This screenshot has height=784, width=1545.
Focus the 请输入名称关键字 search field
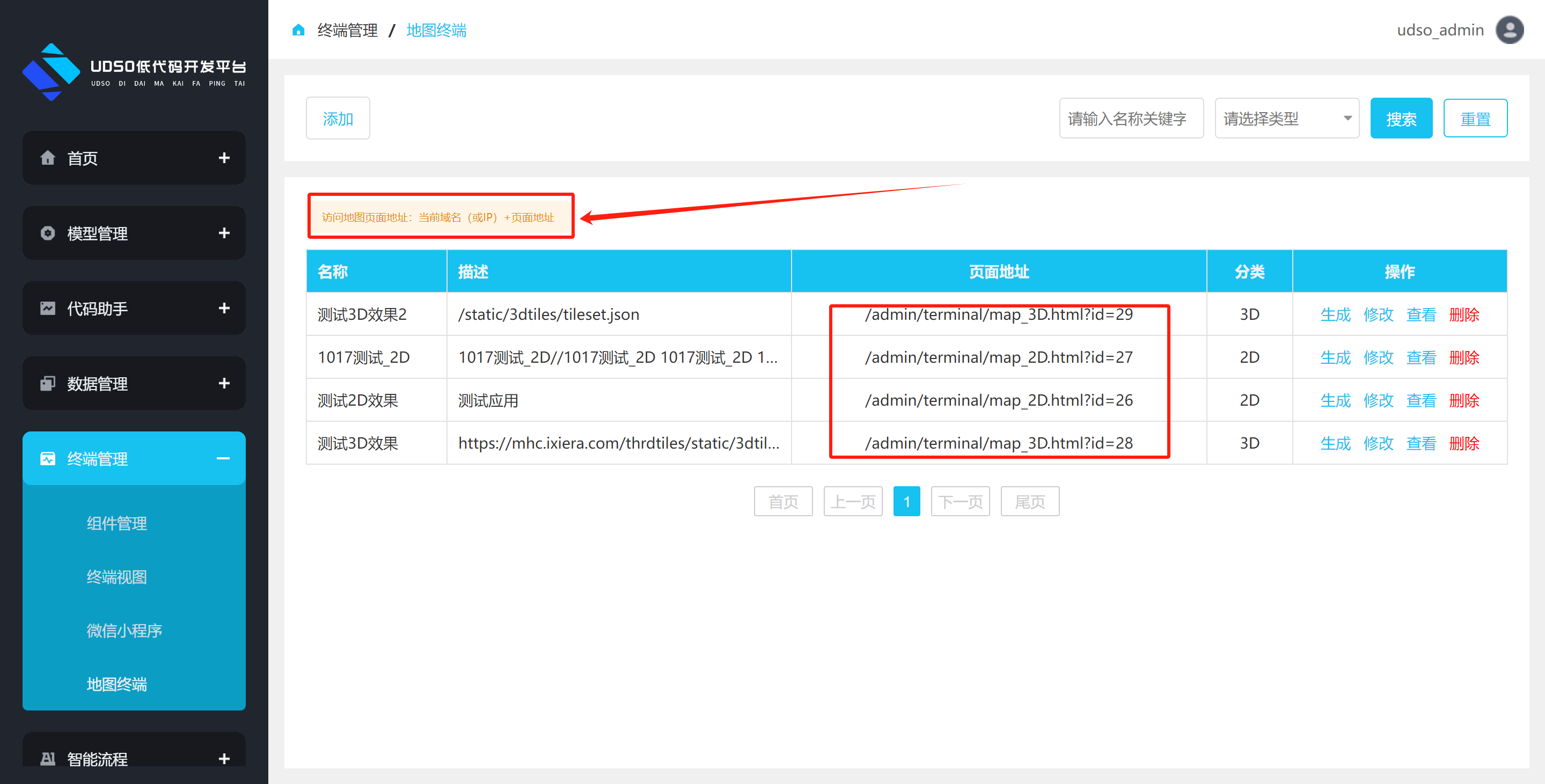(x=1131, y=118)
